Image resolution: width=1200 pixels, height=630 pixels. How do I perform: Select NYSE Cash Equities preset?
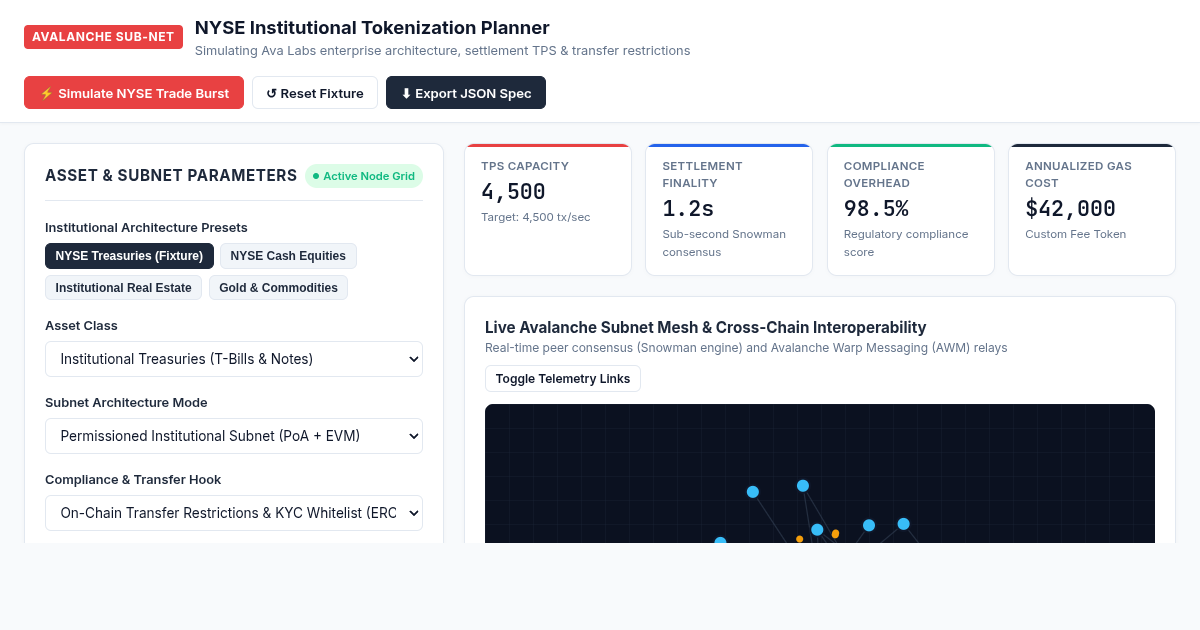288,256
